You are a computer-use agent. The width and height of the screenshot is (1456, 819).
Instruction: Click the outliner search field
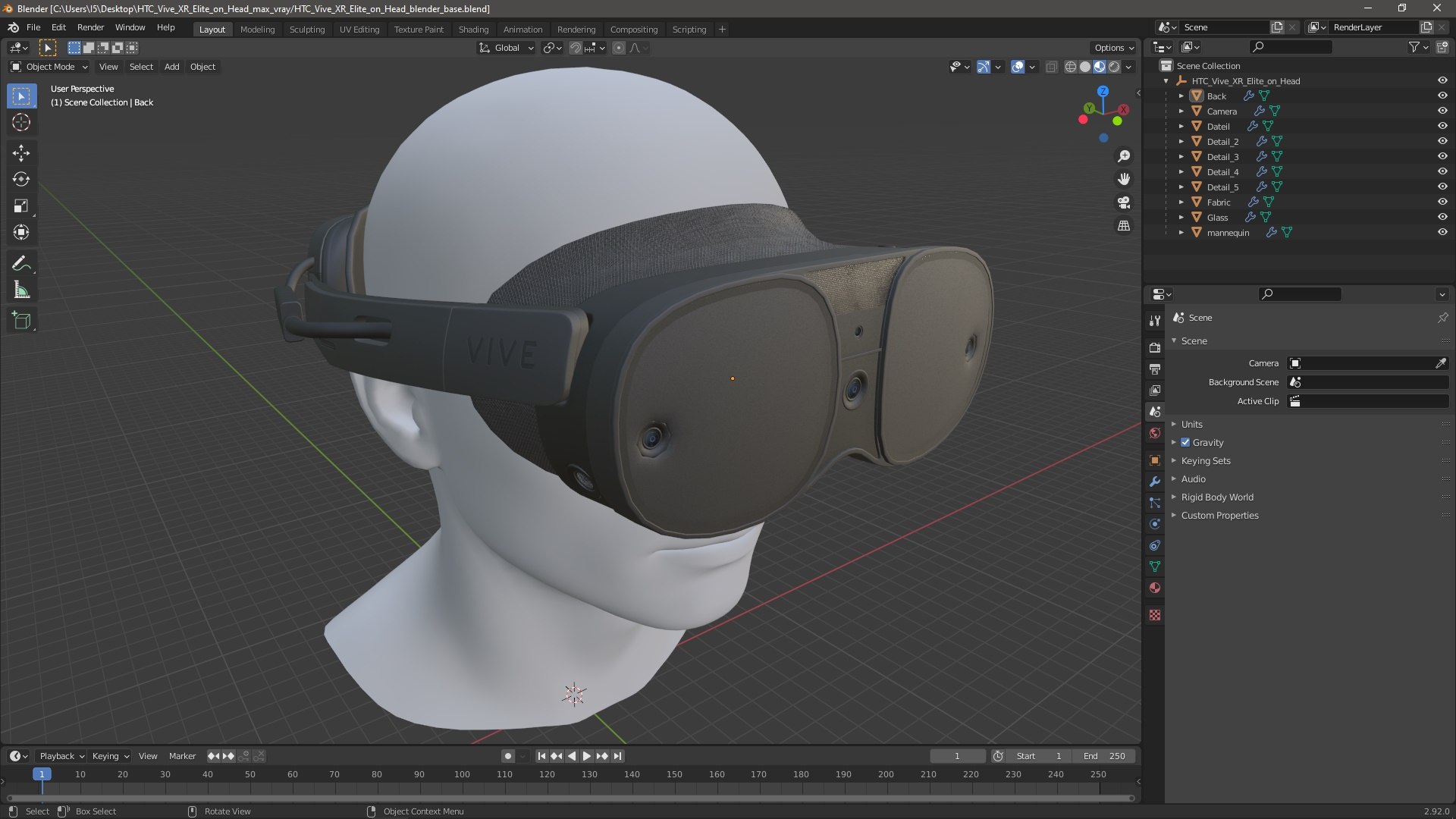[x=1291, y=47]
